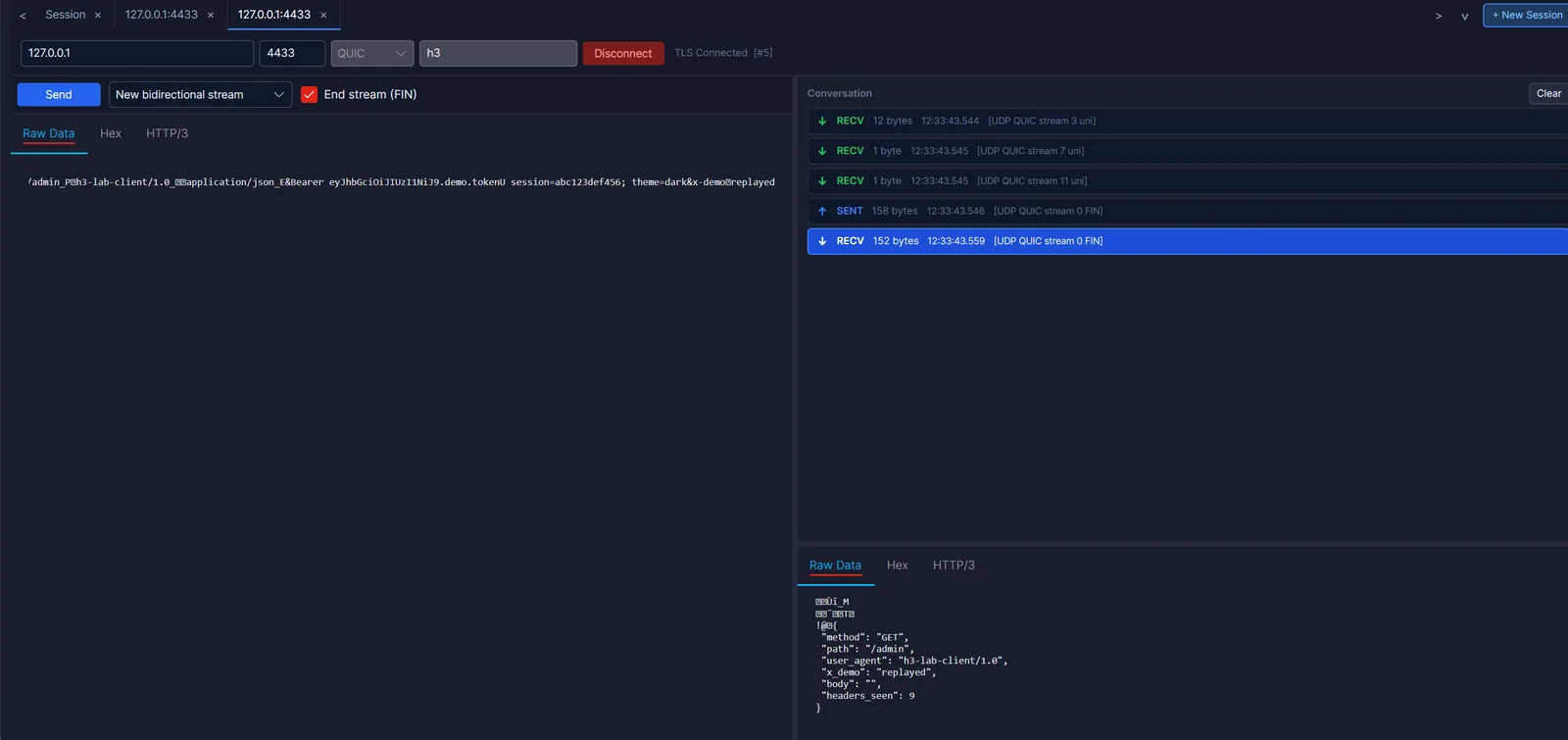Click the RECV 12 bytes arrow icon
Screen dimensions: 1568x740
tap(822, 122)
